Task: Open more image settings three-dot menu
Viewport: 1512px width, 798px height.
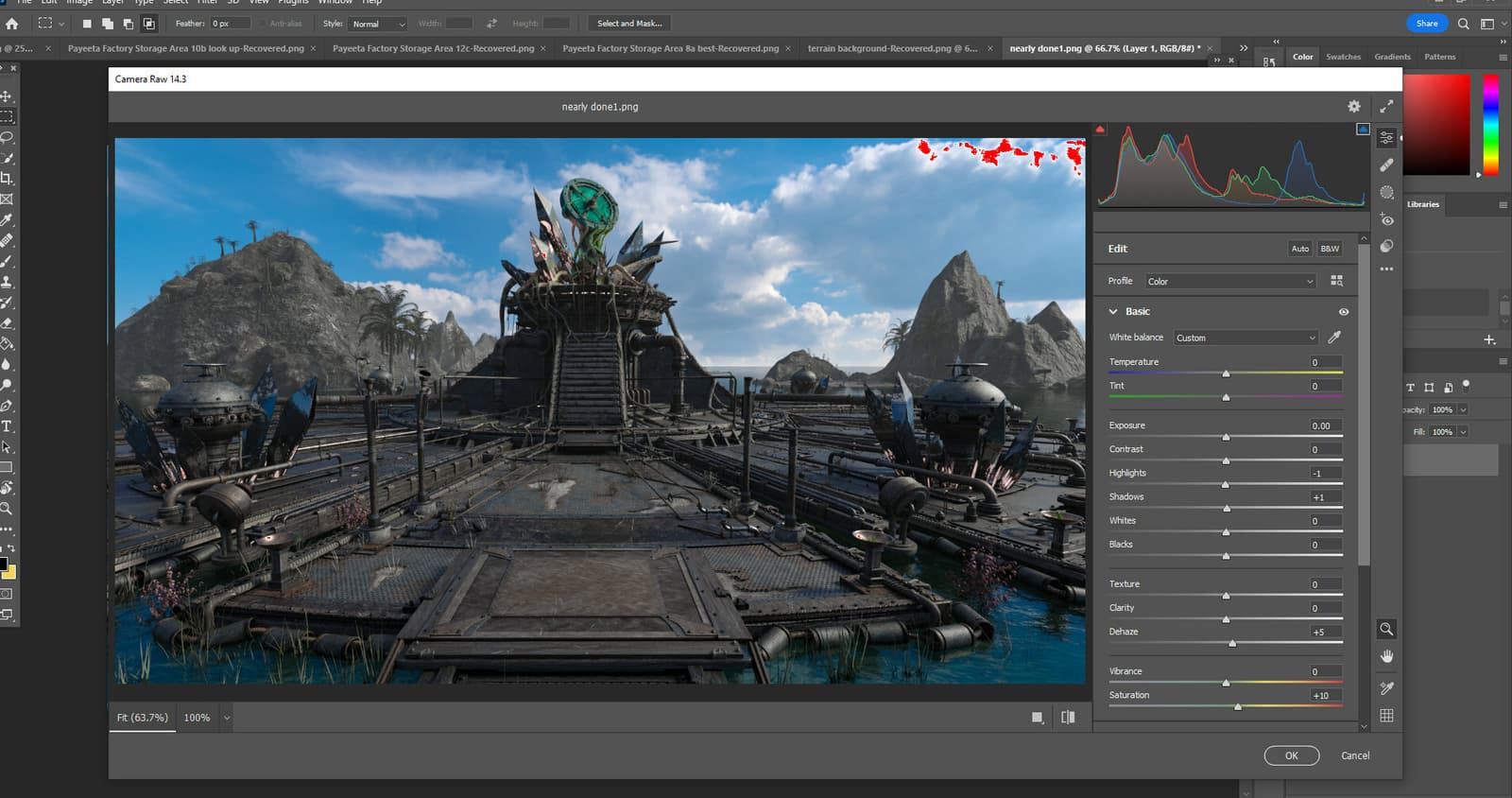Action: click(x=1386, y=269)
